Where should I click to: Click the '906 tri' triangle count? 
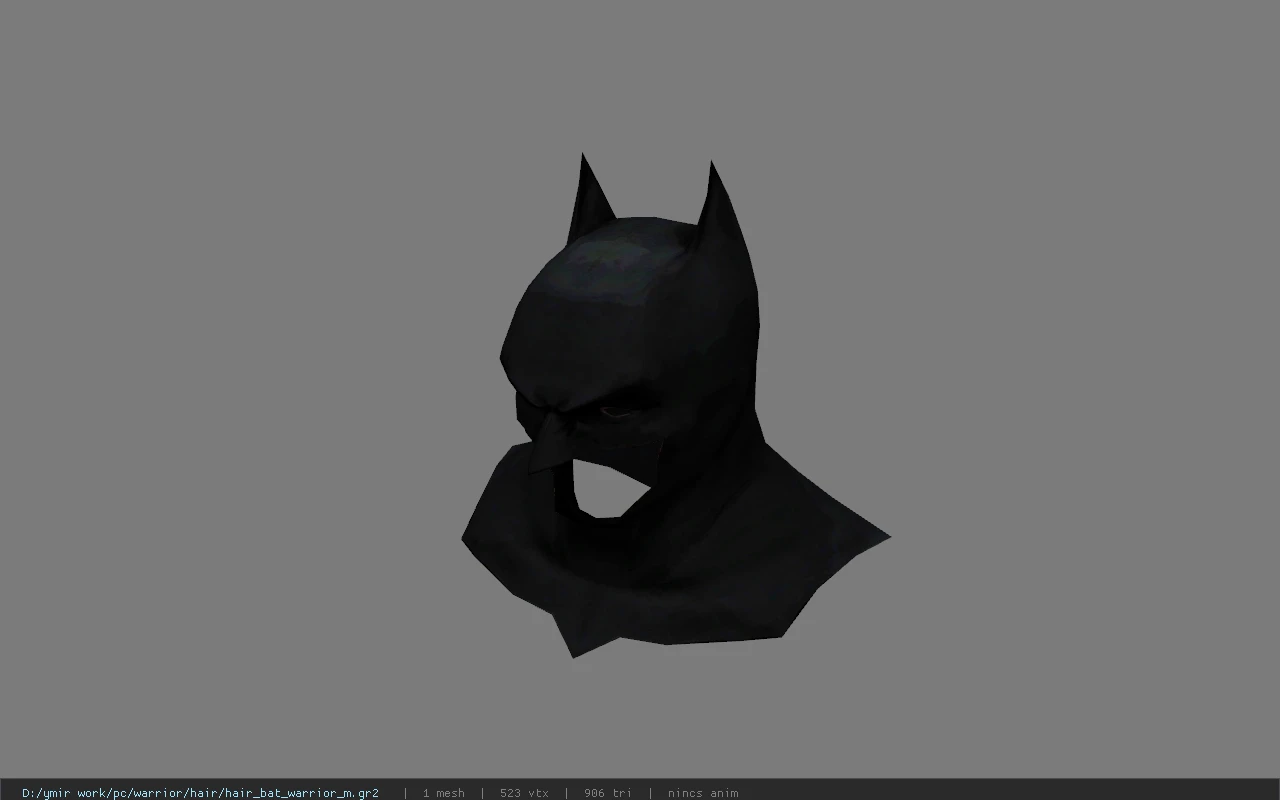click(x=608, y=793)
